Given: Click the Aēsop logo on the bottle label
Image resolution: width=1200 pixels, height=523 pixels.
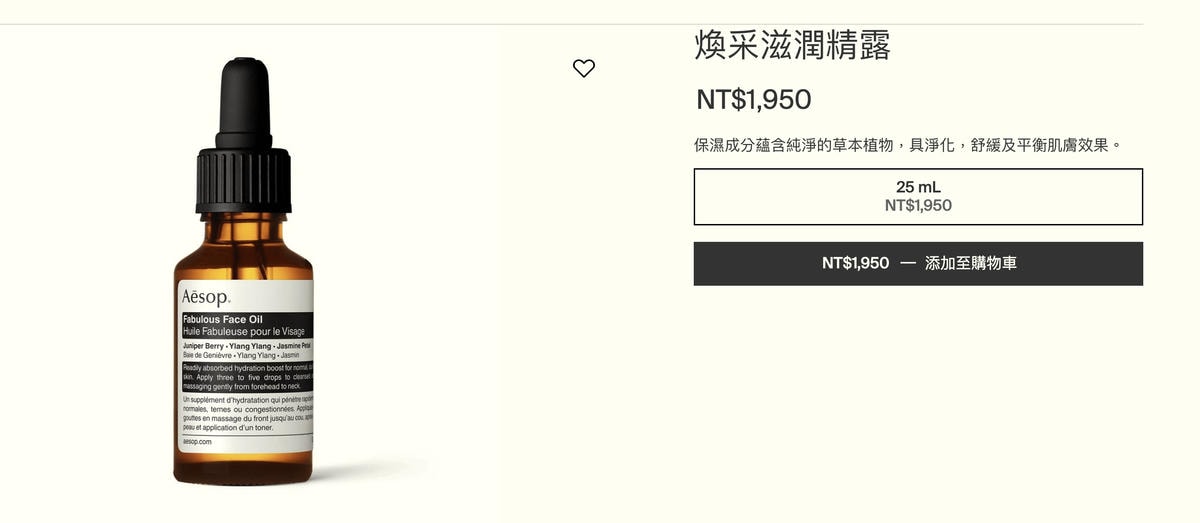Looking at the screenshot, I should coord(206,297).
